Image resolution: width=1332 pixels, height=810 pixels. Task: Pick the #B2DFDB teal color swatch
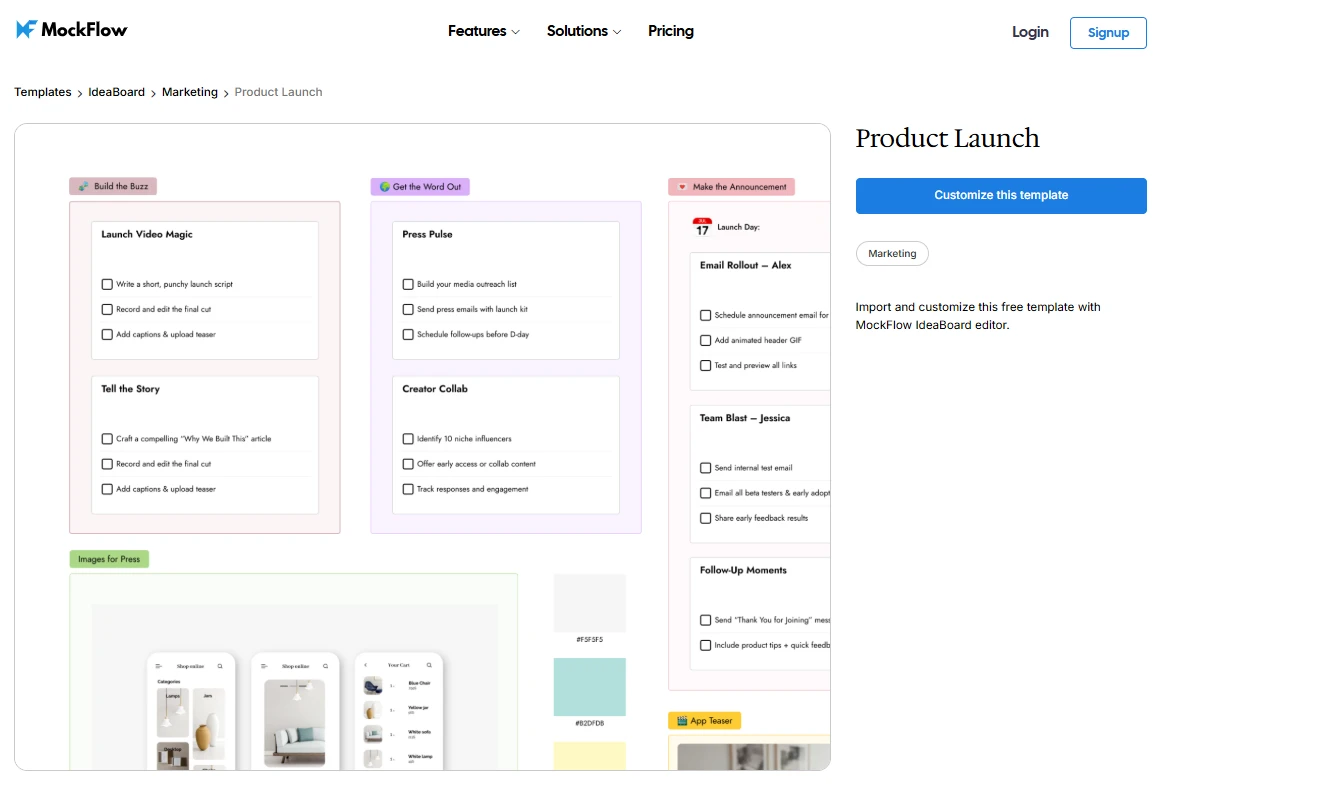[590, 687]
